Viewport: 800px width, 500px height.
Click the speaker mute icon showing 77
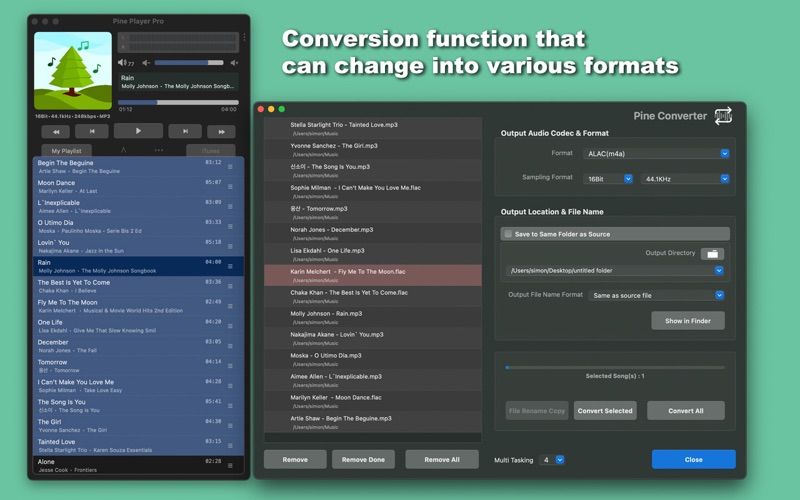click(x=126, y=63)
